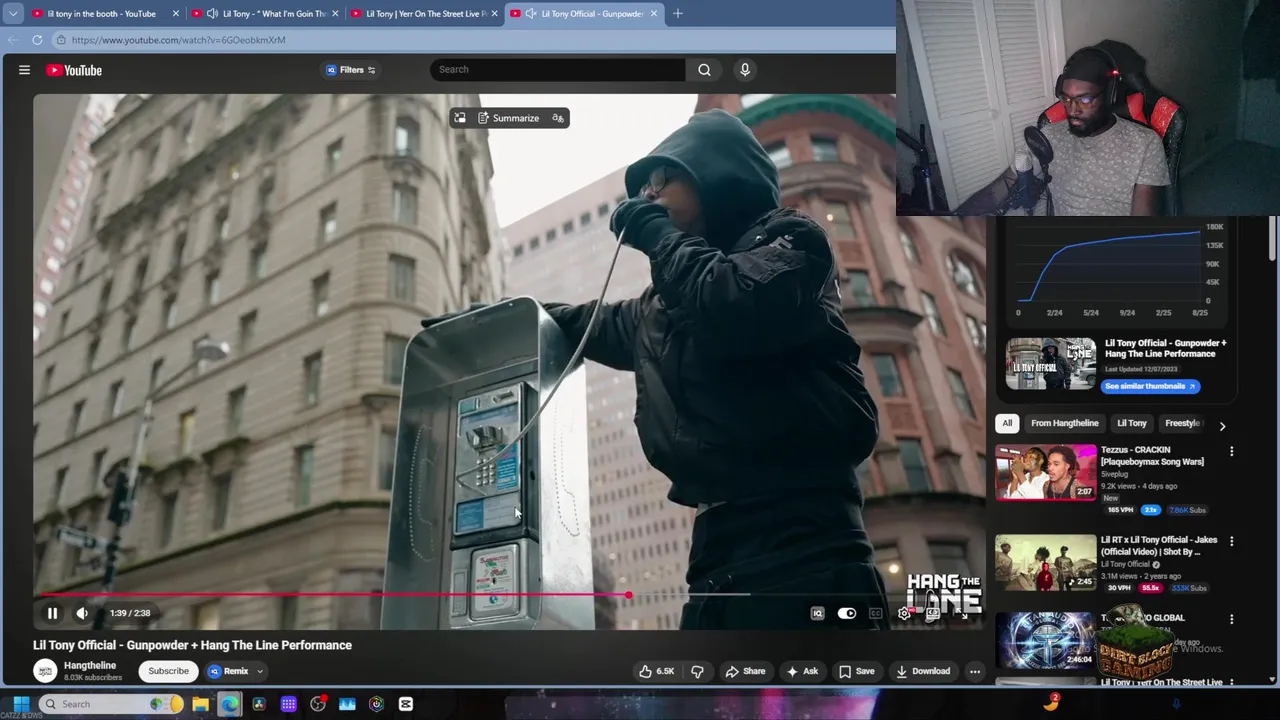Mute the video volume speaker
Screen dimensions: 1280x720
pos(82,613)
